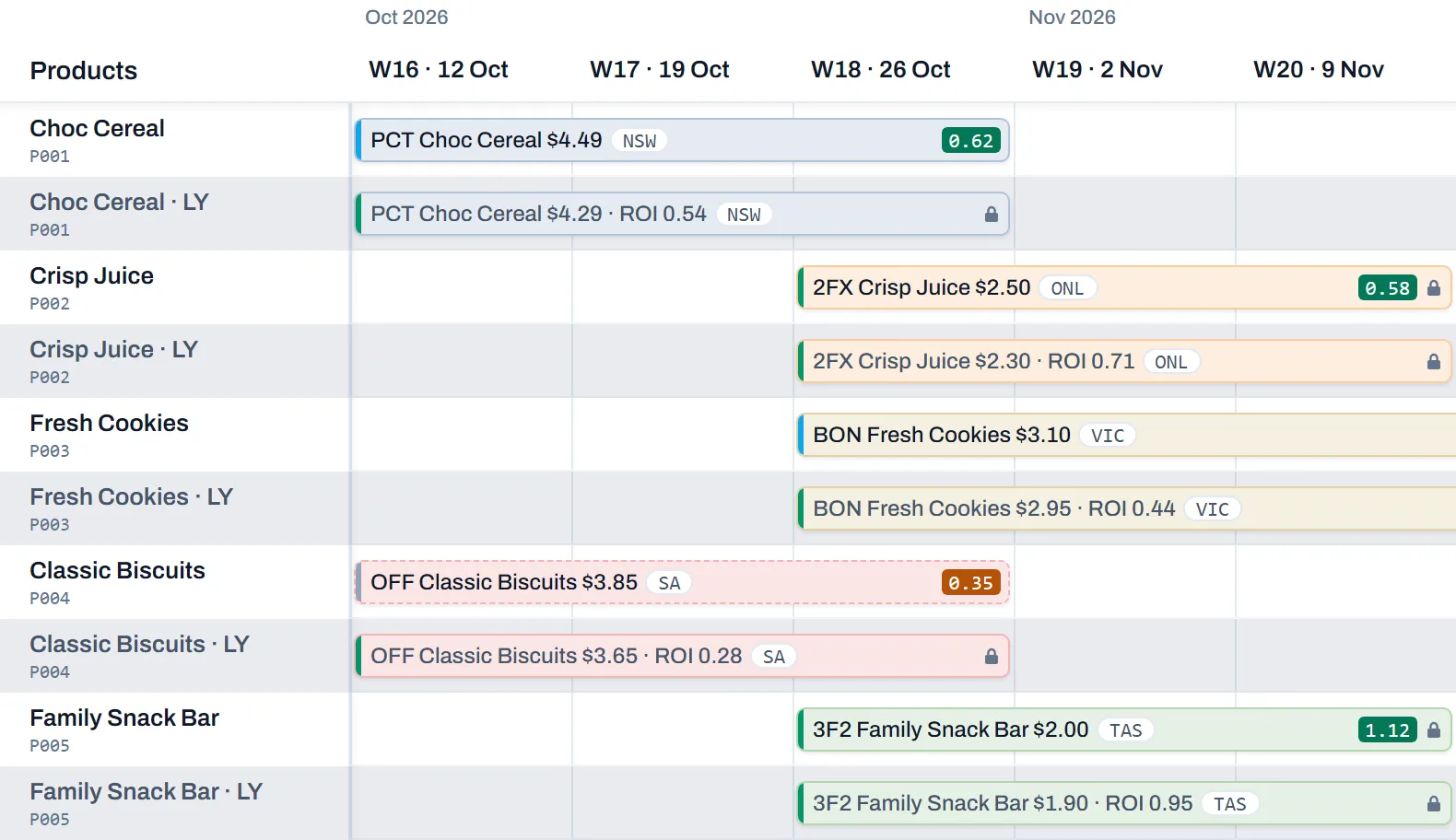Select the draft OFF Classic Biscuits $3.85 bar

pos(683,582)
